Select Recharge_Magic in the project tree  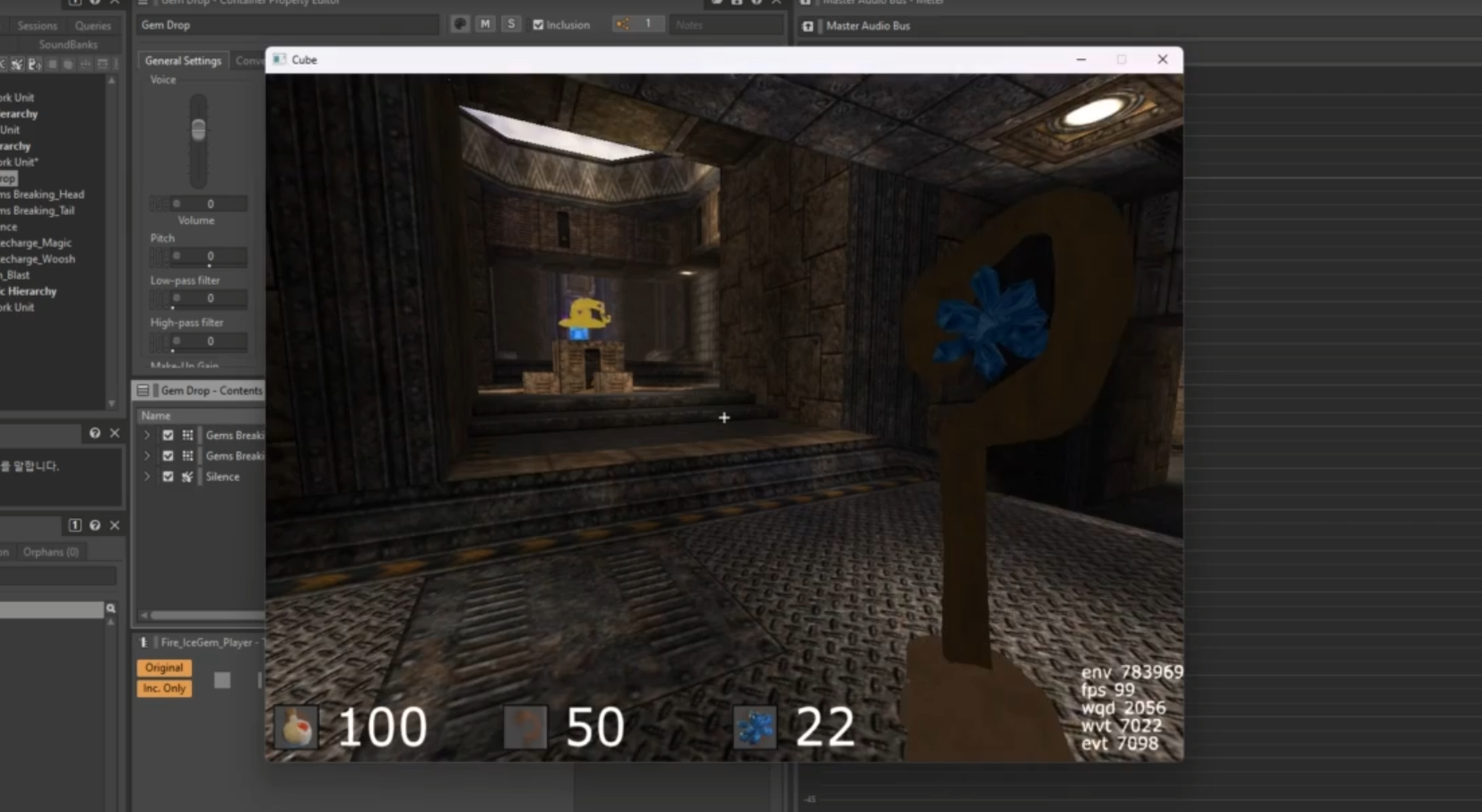click(x=36, y=243)
